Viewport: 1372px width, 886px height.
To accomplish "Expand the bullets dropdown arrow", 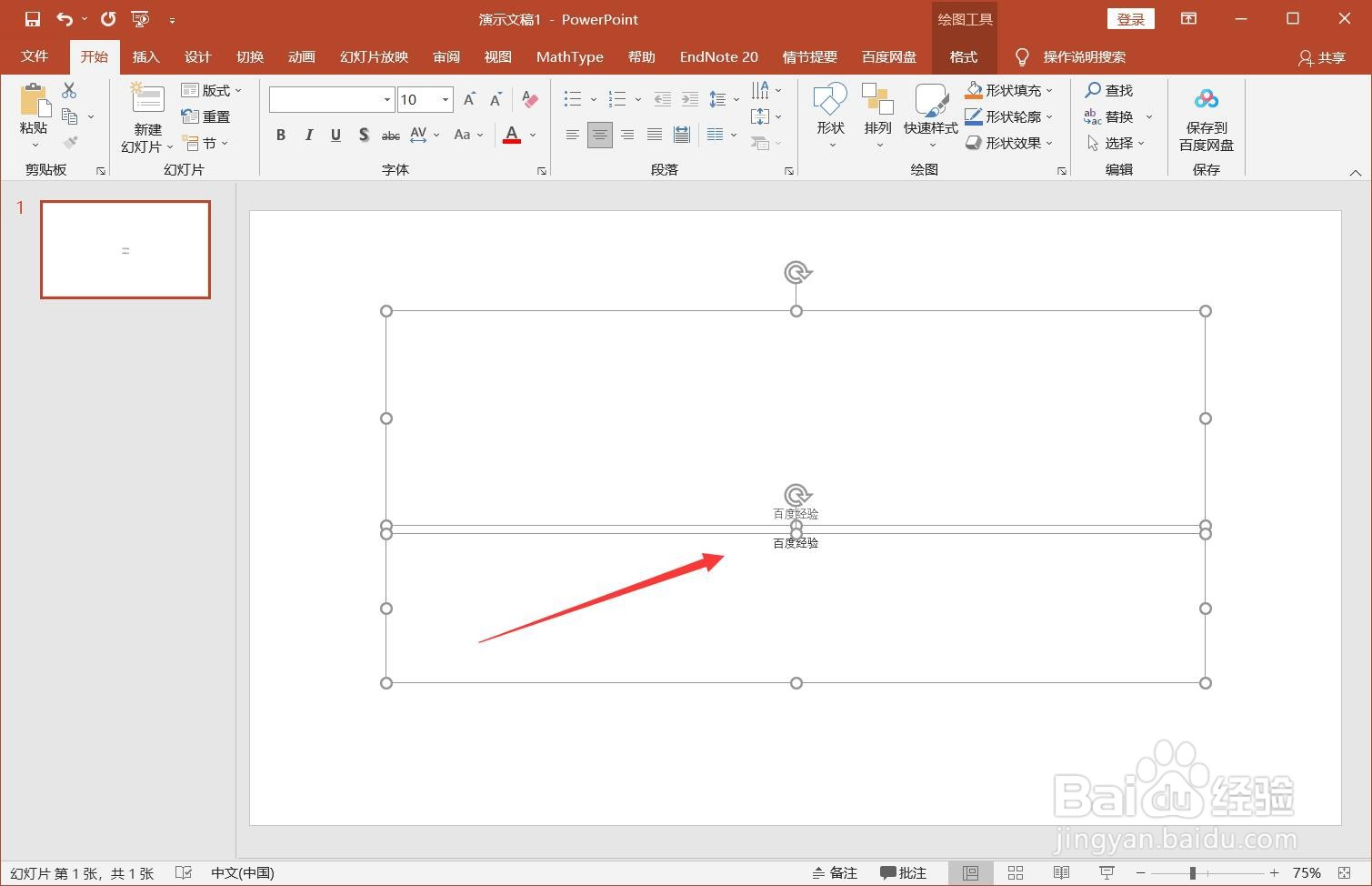I will 594,99.
